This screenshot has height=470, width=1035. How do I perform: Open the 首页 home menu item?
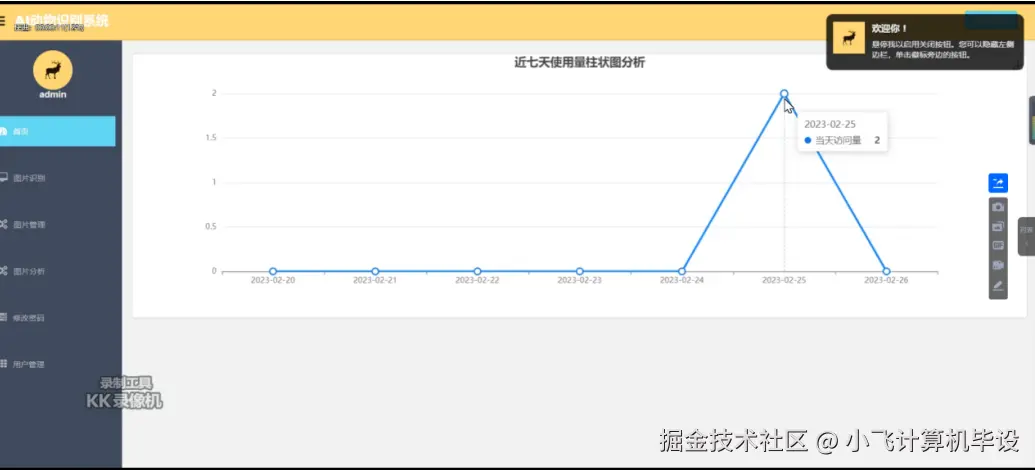click(x=57, y=131)
